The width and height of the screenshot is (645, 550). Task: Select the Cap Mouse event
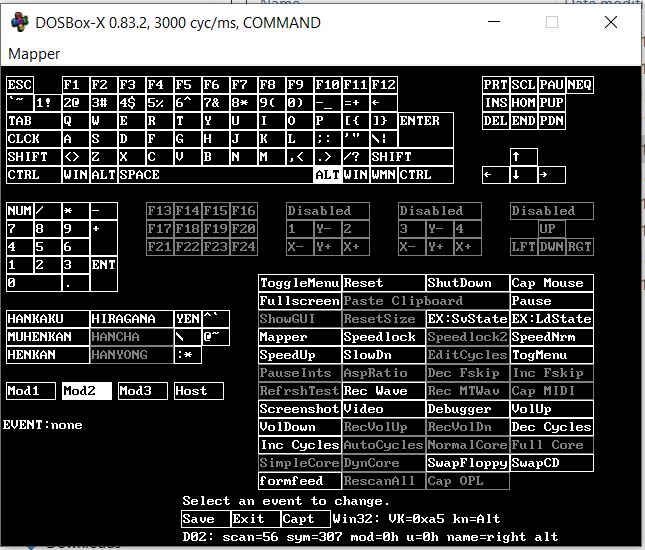click(552, 283)
